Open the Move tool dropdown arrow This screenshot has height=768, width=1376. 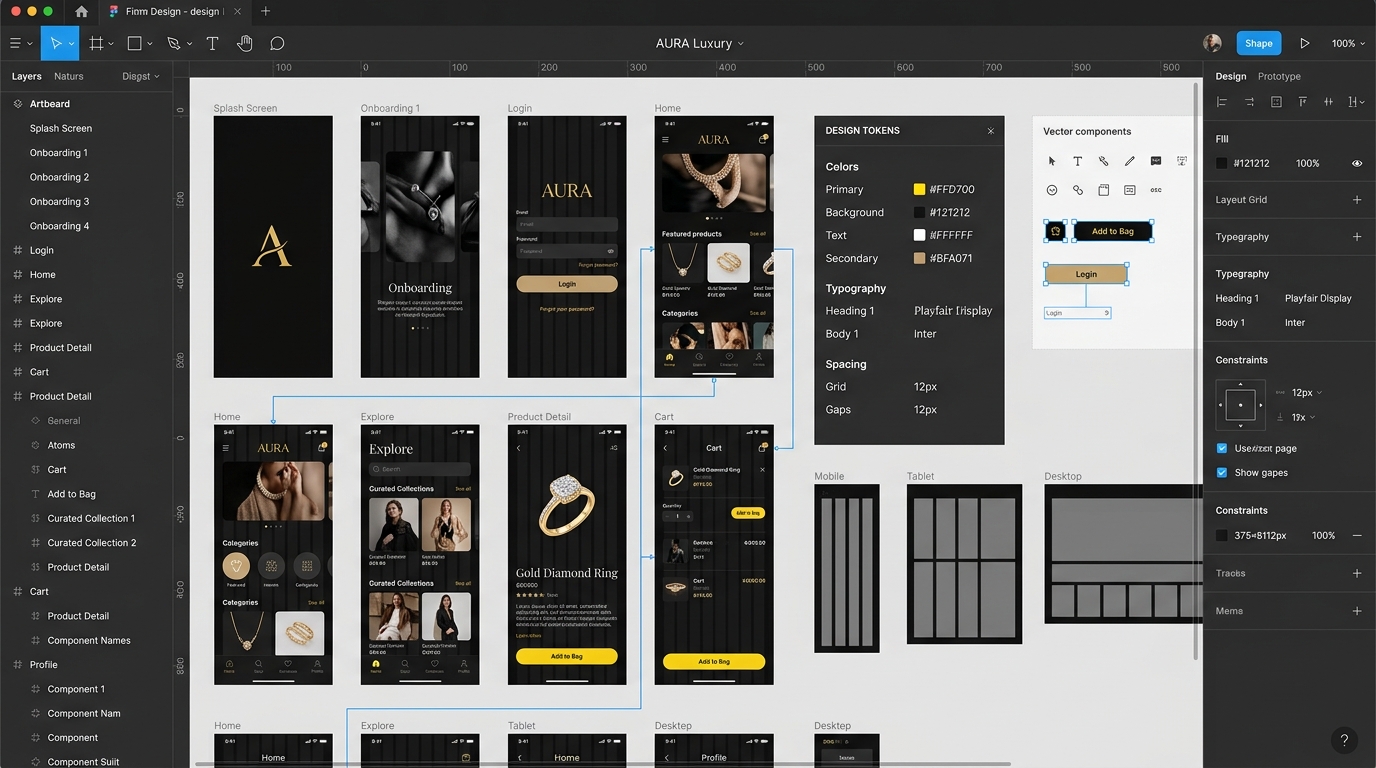71,44
